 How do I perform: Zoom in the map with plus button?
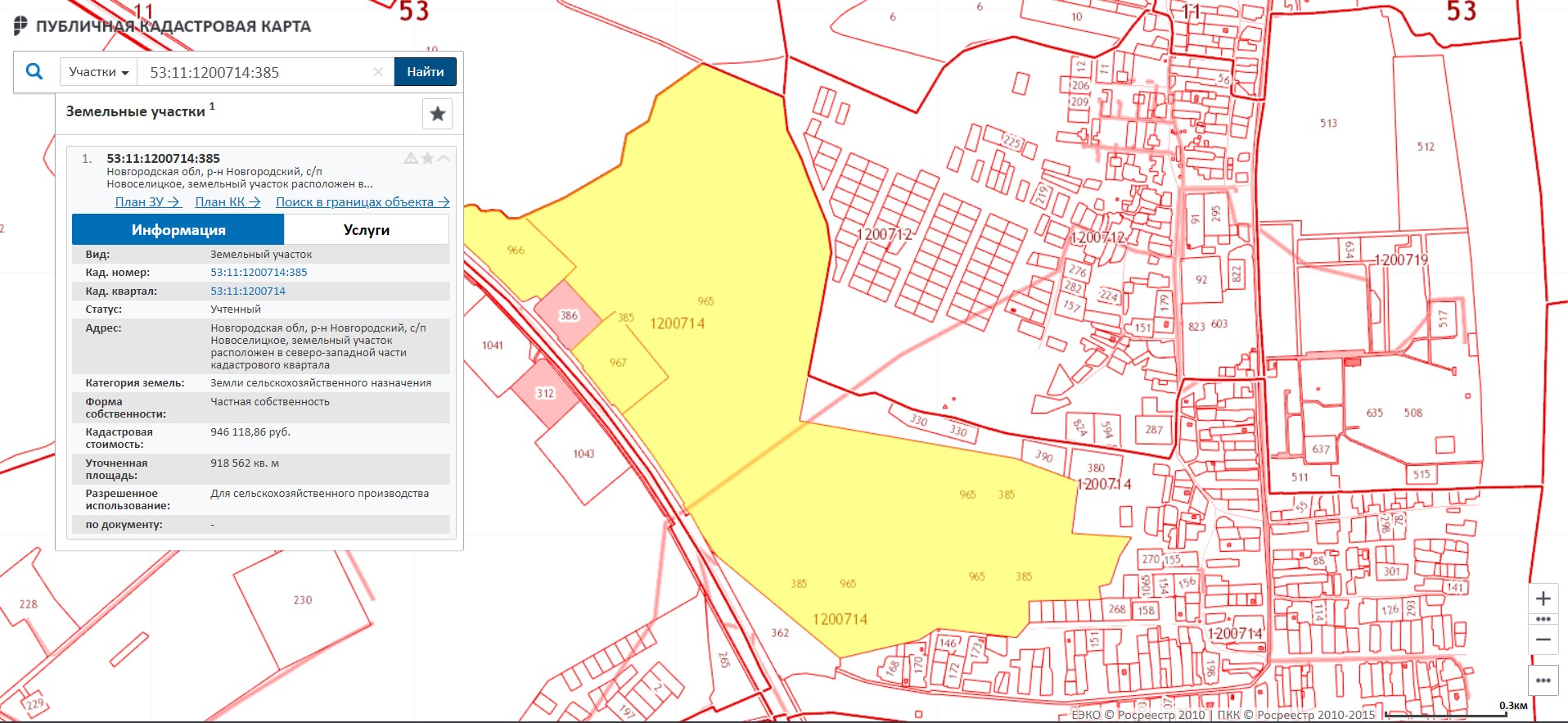coord(1543,599)
